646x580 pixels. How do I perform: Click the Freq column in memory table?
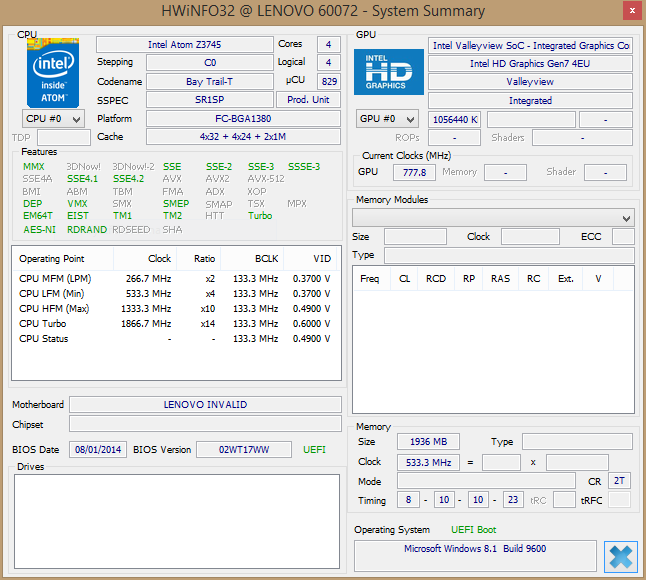pyautogui.click(x=369, y=279)
